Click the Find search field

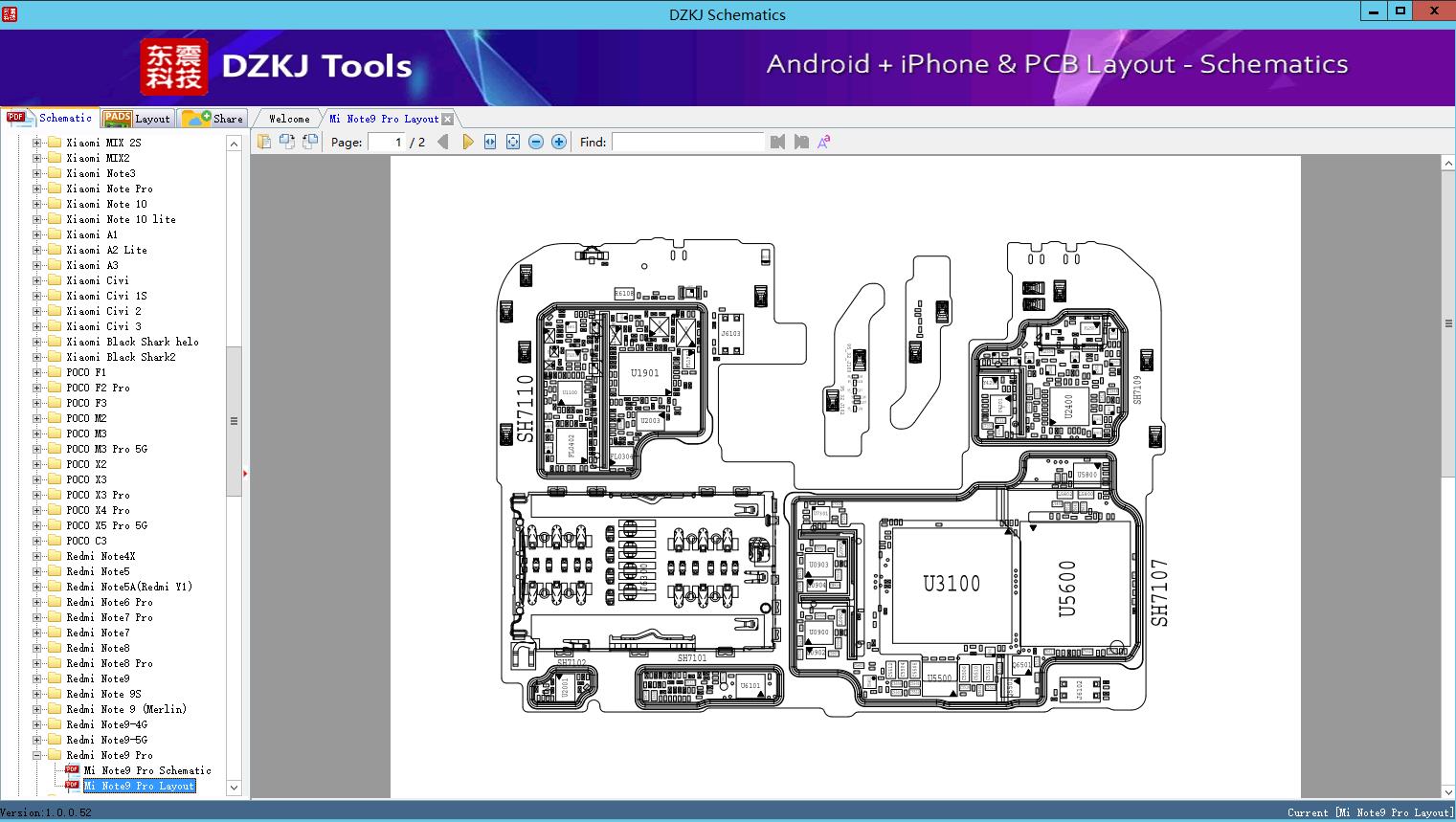pos(688,142)
